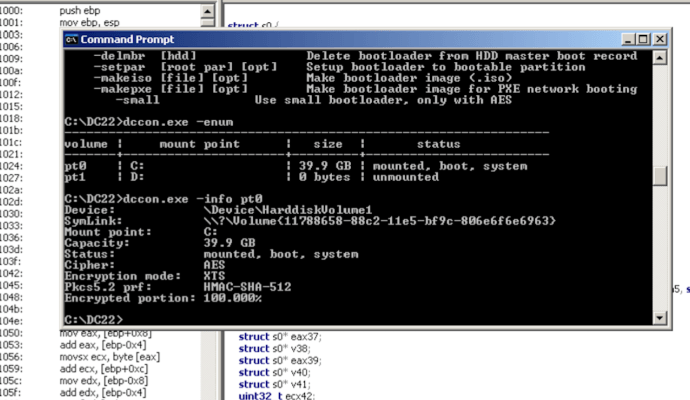The height and width of the screenshot is (400, 690).
Task: Click the -makepxe option line
Action: pyautogui.click(x=365, y=89)
